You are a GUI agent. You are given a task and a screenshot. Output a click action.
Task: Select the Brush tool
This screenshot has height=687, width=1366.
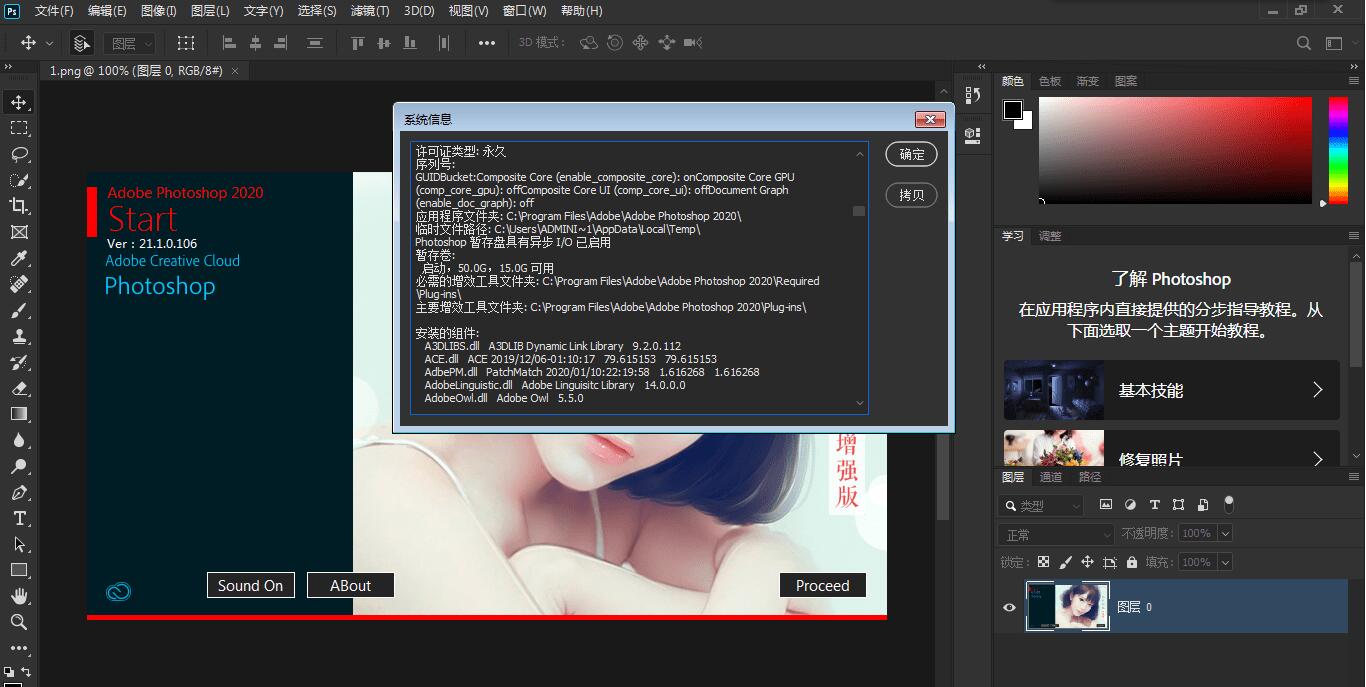tap(19, 310)
